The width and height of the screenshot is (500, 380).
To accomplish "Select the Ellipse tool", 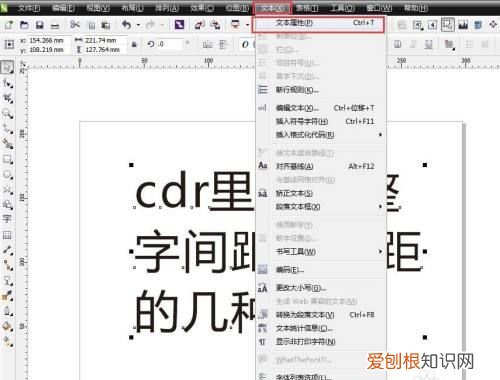I will tap(7, 174).
